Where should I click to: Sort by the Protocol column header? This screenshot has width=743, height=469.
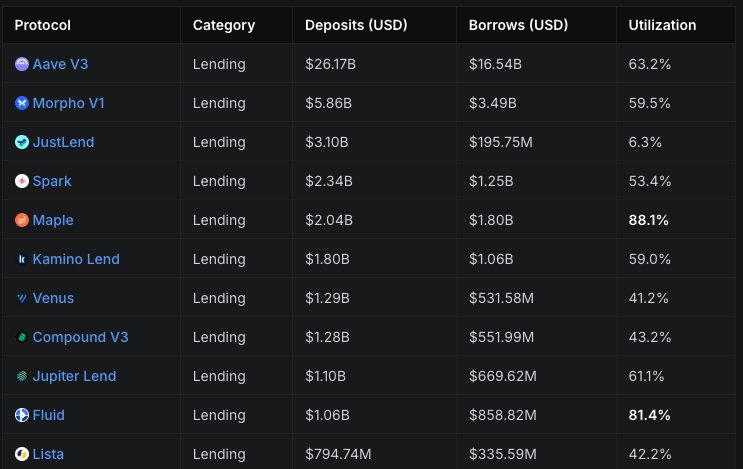click(x=42, y=25)
